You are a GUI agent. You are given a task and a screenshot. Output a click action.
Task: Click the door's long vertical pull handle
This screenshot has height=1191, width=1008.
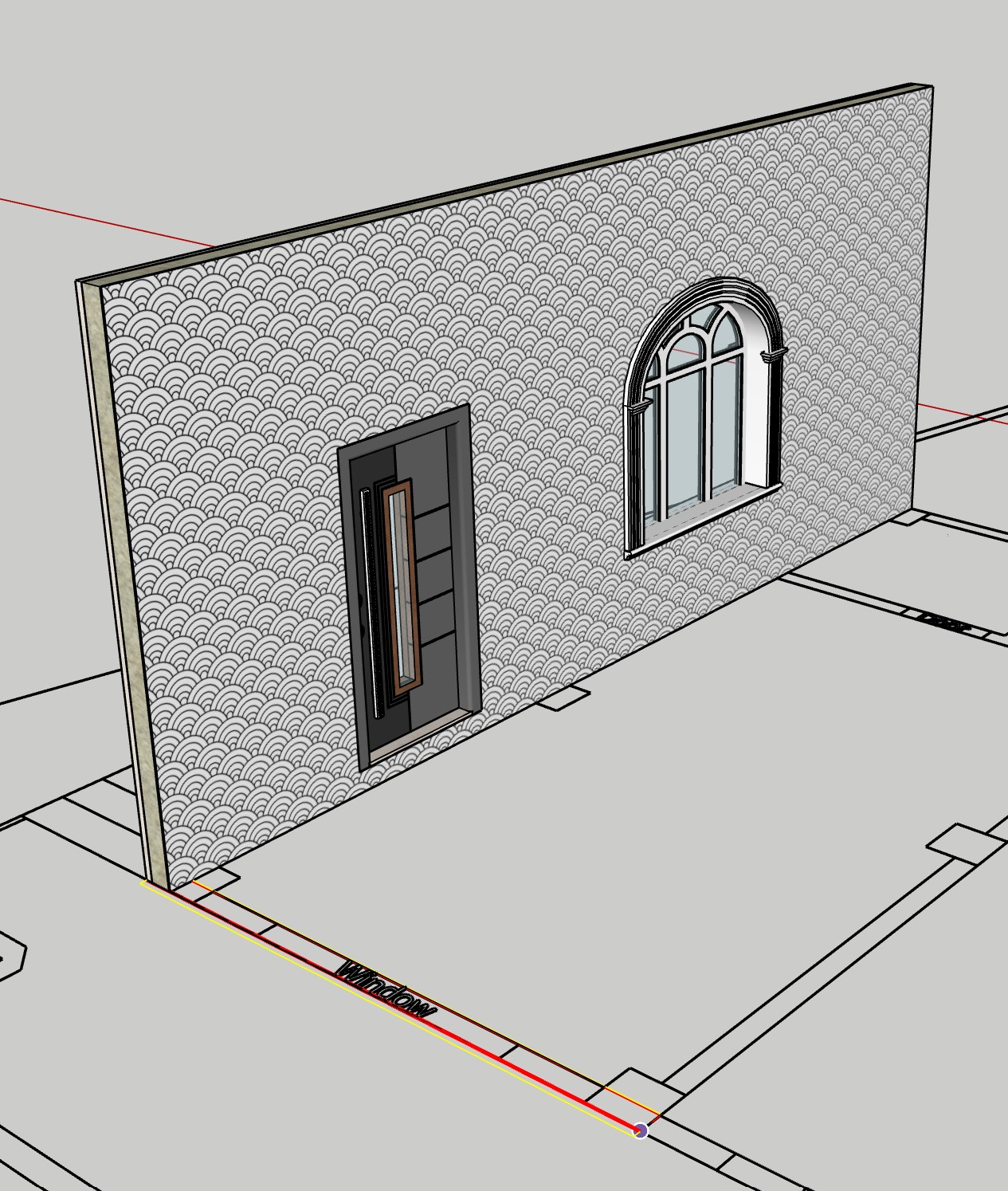pyautogui.click(x=367, y=598)
